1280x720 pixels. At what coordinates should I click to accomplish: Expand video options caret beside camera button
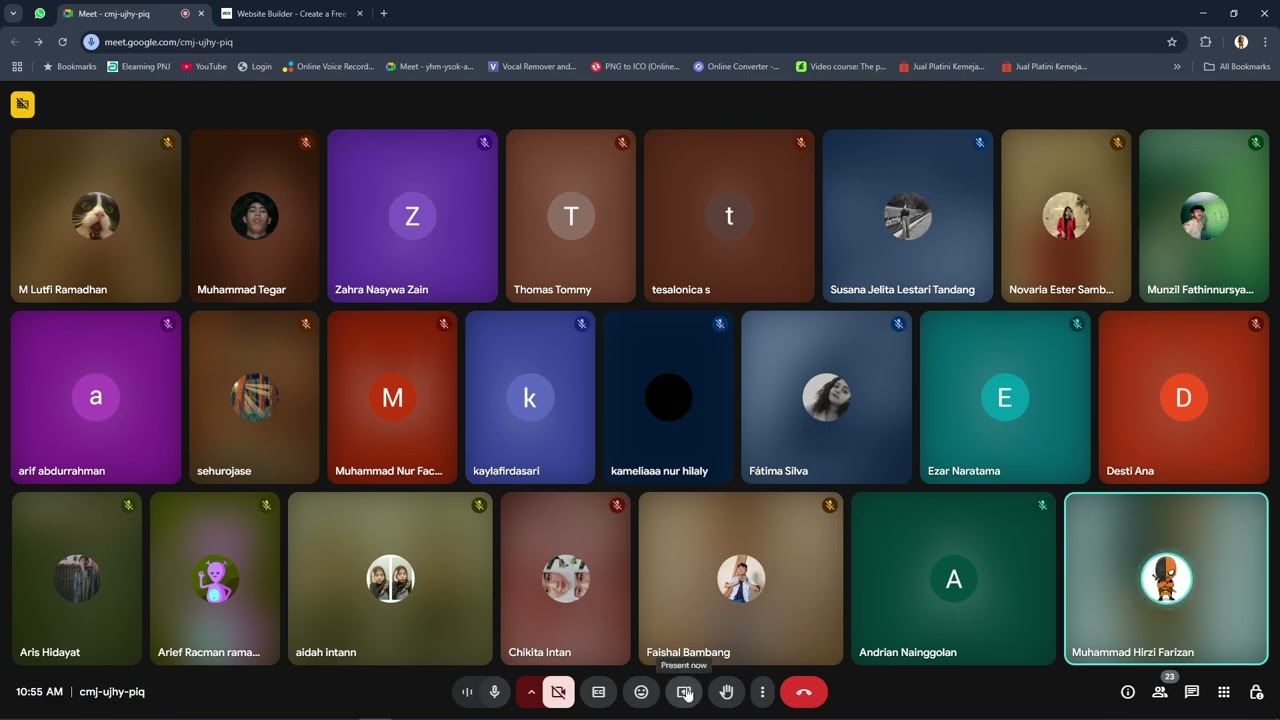(531, 692)
